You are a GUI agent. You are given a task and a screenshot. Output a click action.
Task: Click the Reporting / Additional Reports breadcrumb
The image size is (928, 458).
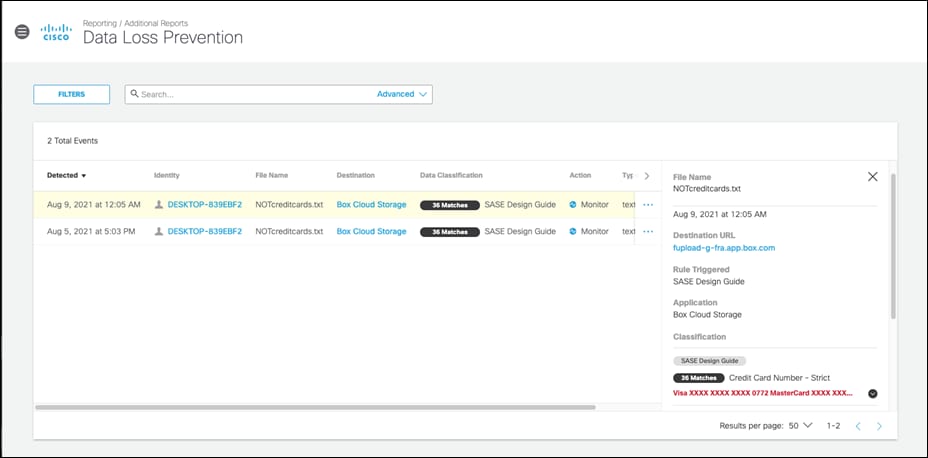(136, 24)
